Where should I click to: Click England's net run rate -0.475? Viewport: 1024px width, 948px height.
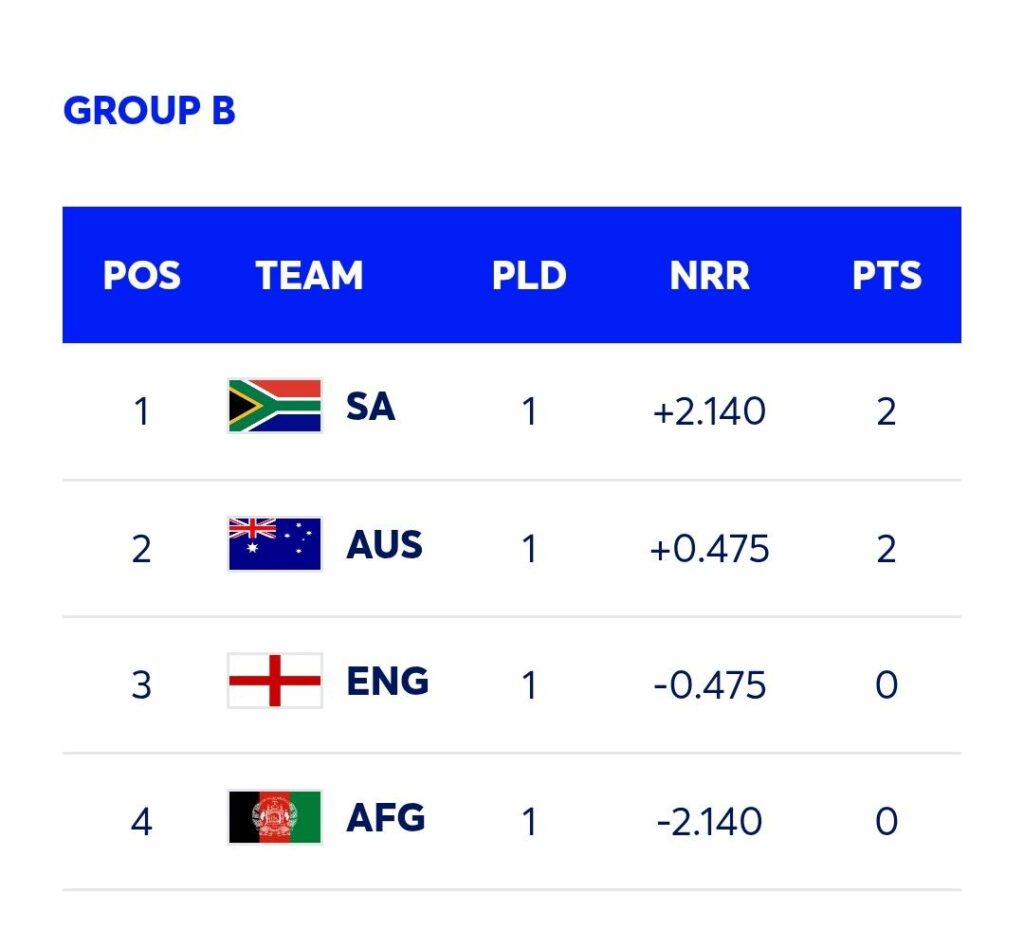[x=709, y=685]
